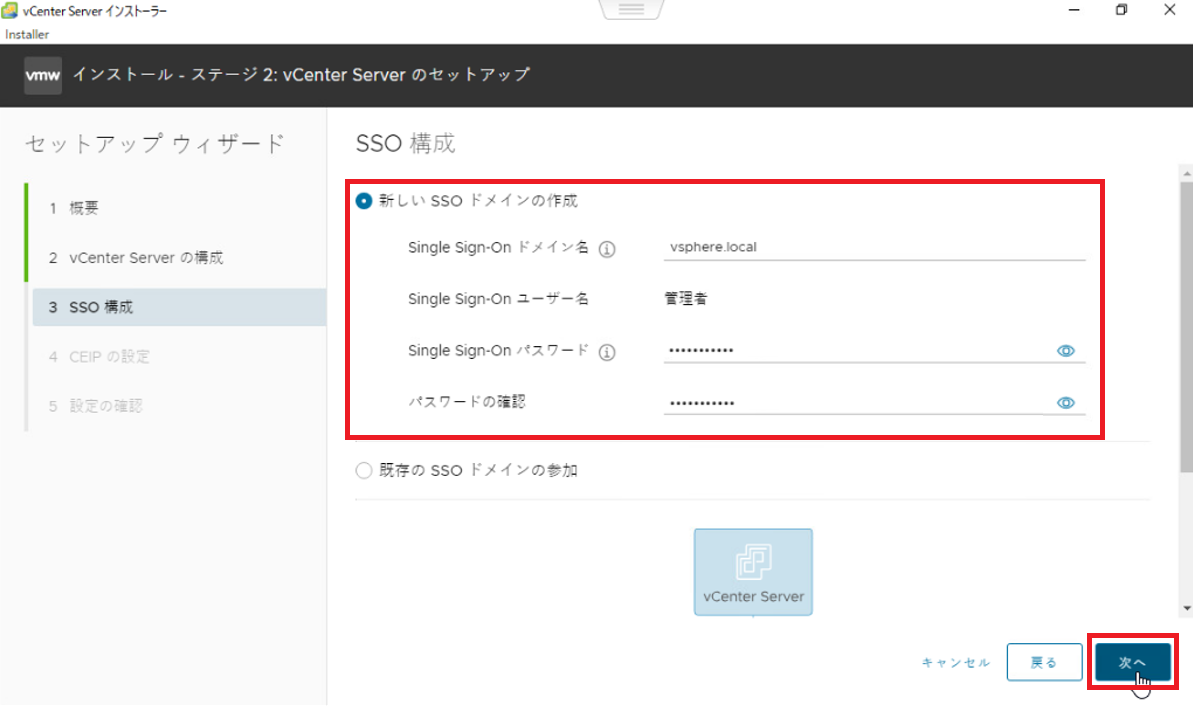
Task: Click the vsphere.local domain name field
Action: [874, 247]
